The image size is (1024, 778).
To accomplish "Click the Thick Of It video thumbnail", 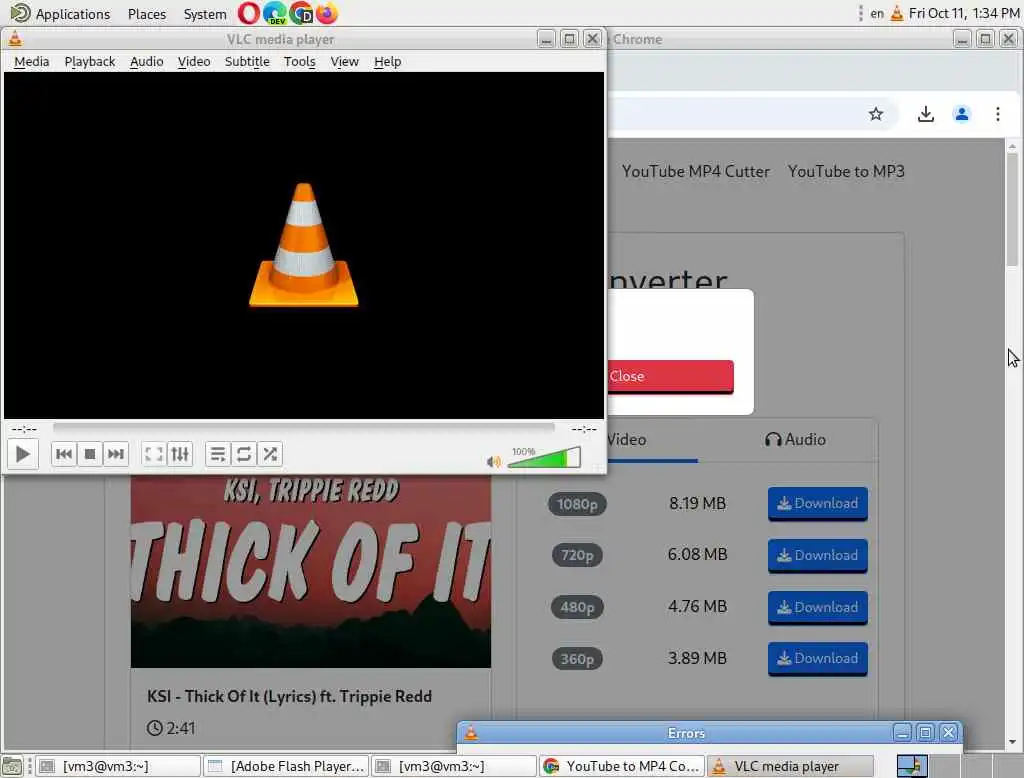I will tap(311, 572).
